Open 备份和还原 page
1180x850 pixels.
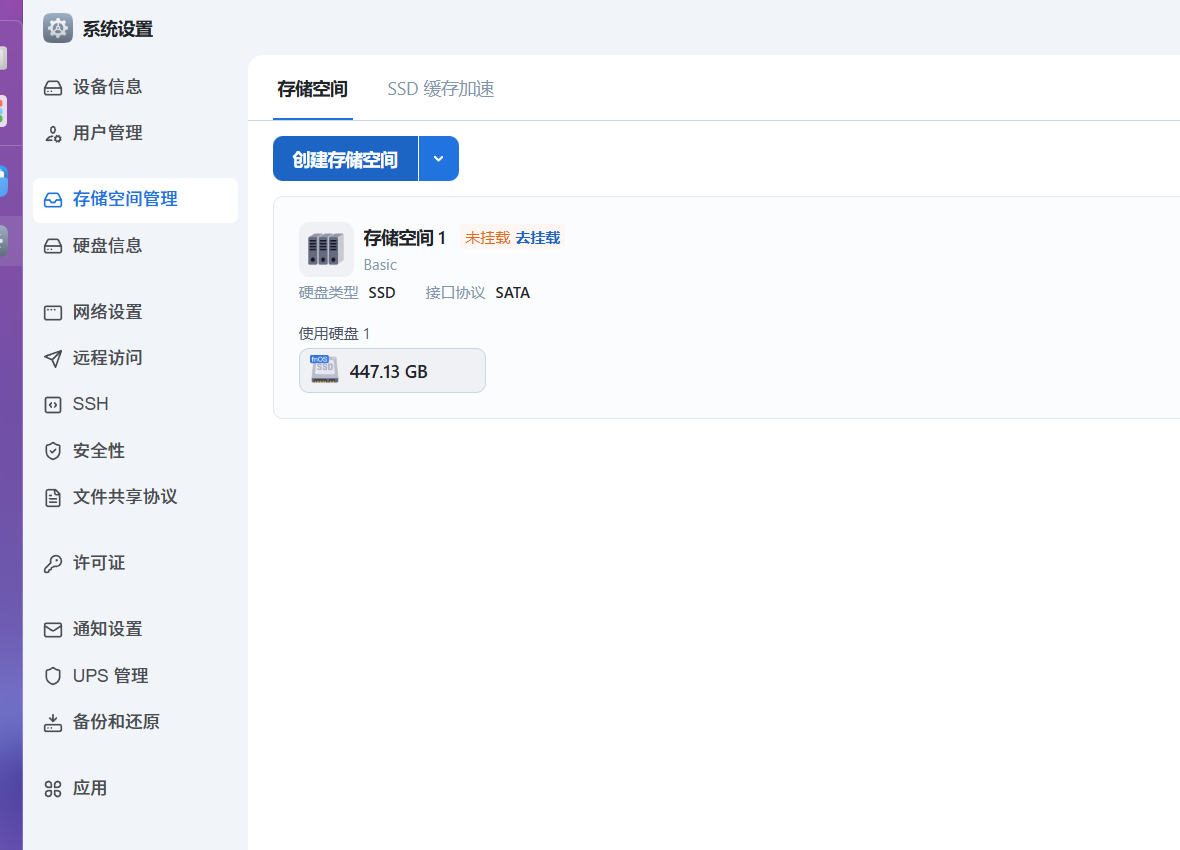[x=135, y=722]
